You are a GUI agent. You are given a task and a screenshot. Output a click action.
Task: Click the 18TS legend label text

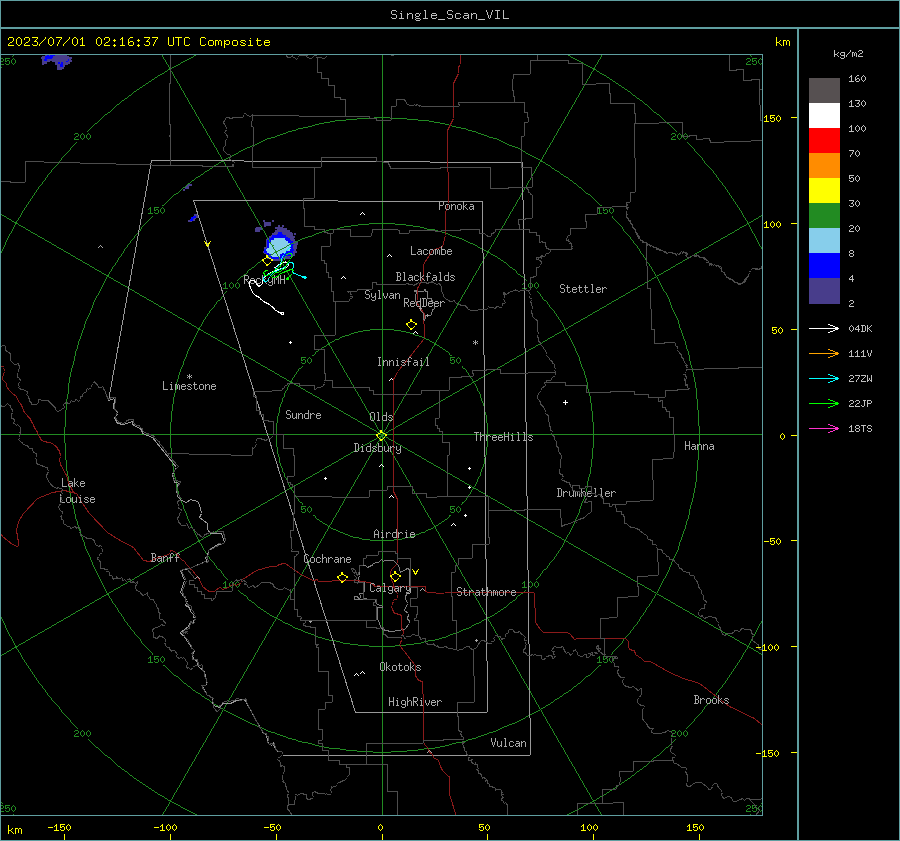click(860, 429)
